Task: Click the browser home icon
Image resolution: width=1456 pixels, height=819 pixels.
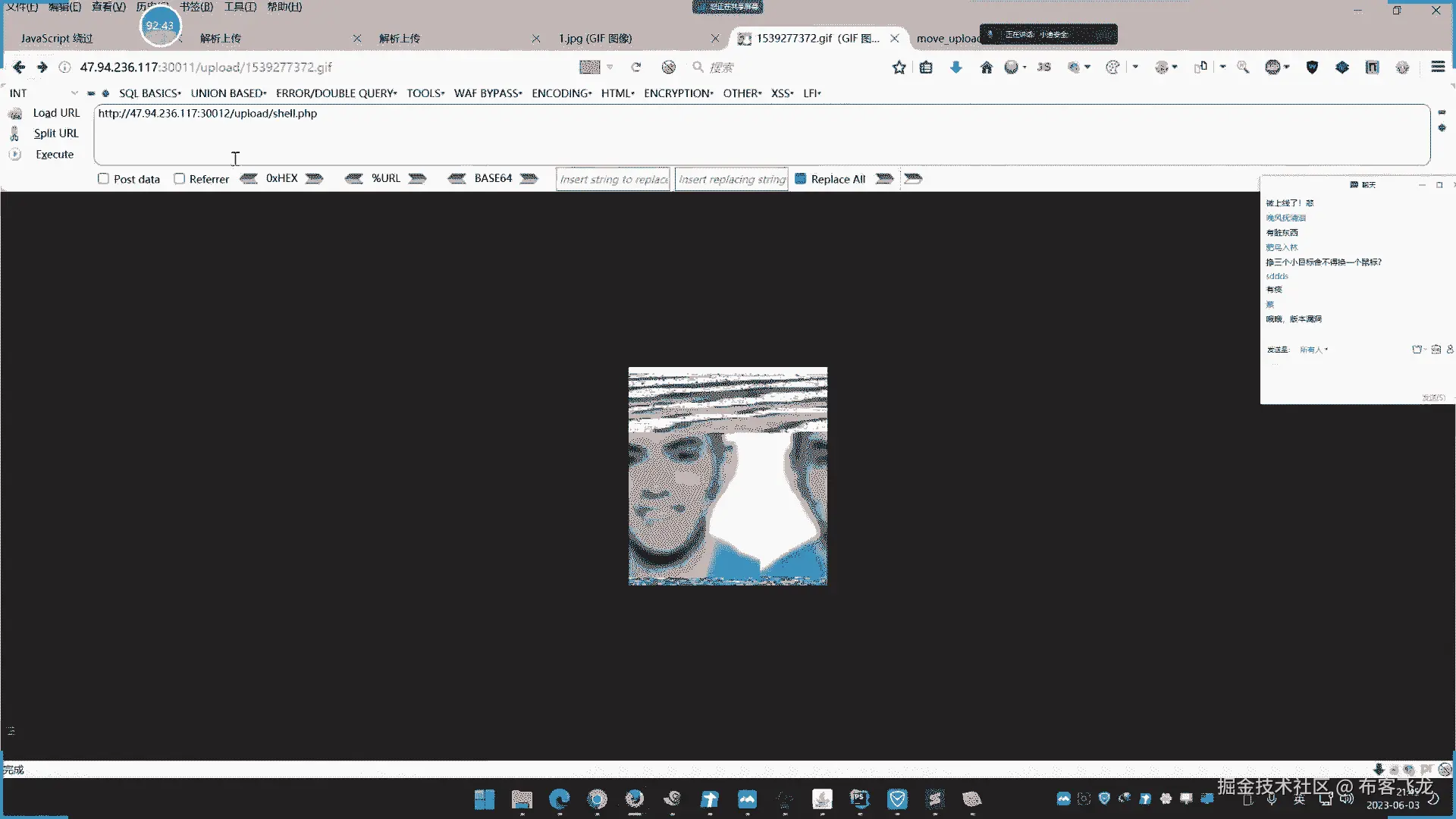Action: 986,67
